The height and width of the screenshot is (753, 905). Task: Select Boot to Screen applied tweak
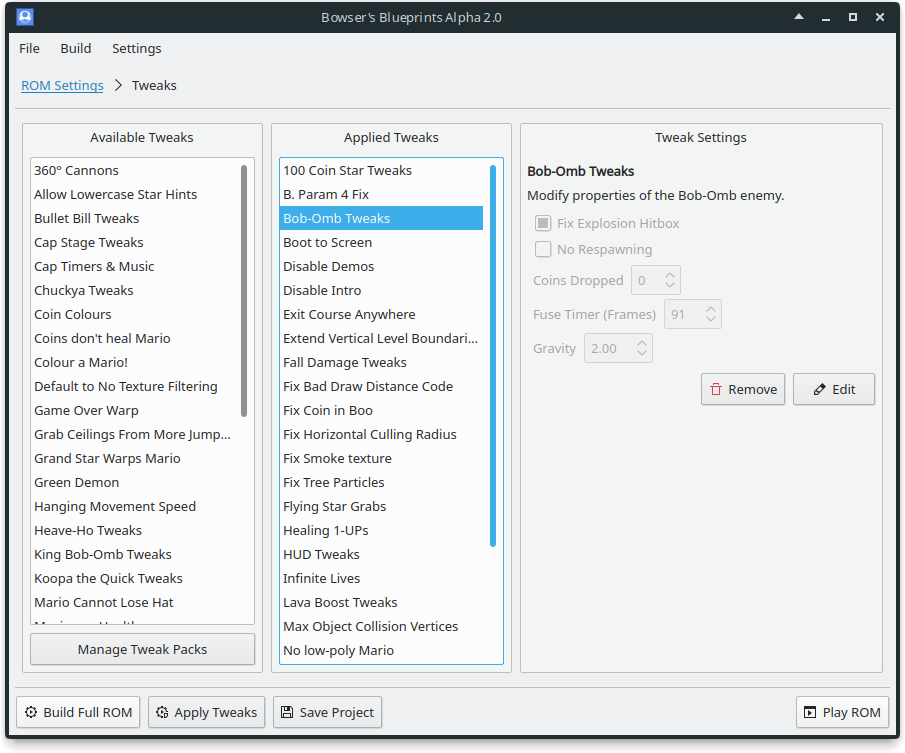(x=382, y=242)
